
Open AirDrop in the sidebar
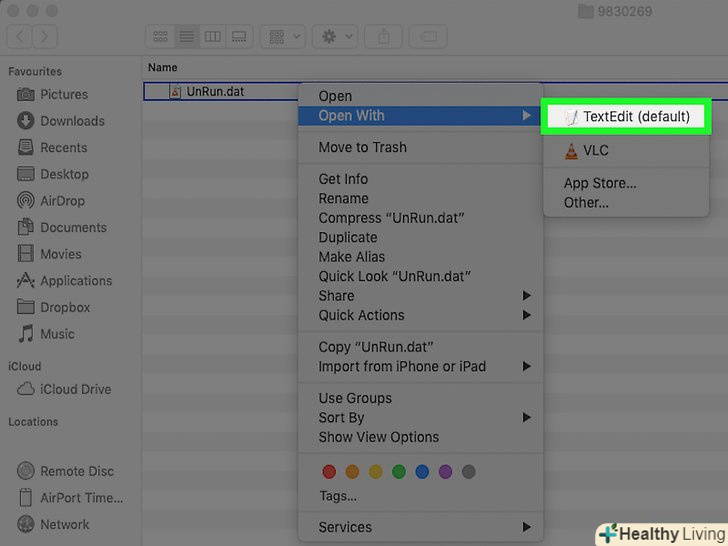[x=51, y=201]
